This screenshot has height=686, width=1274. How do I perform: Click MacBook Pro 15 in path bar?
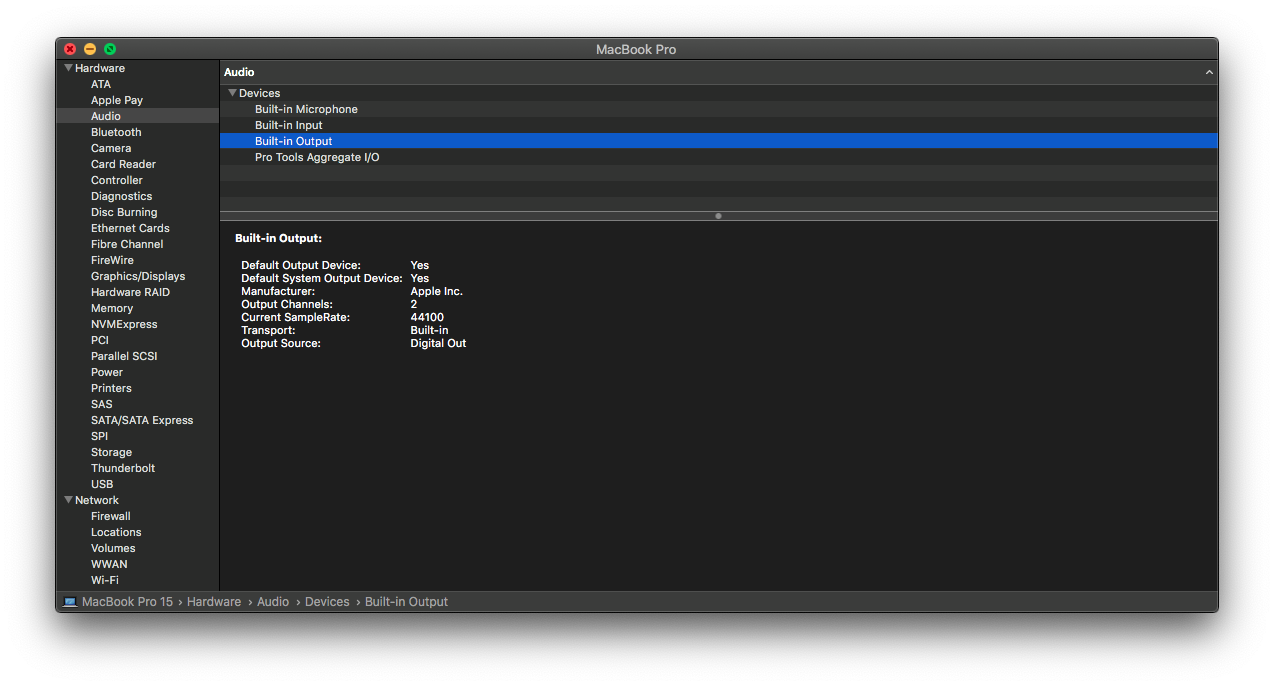tap(127, 602)
